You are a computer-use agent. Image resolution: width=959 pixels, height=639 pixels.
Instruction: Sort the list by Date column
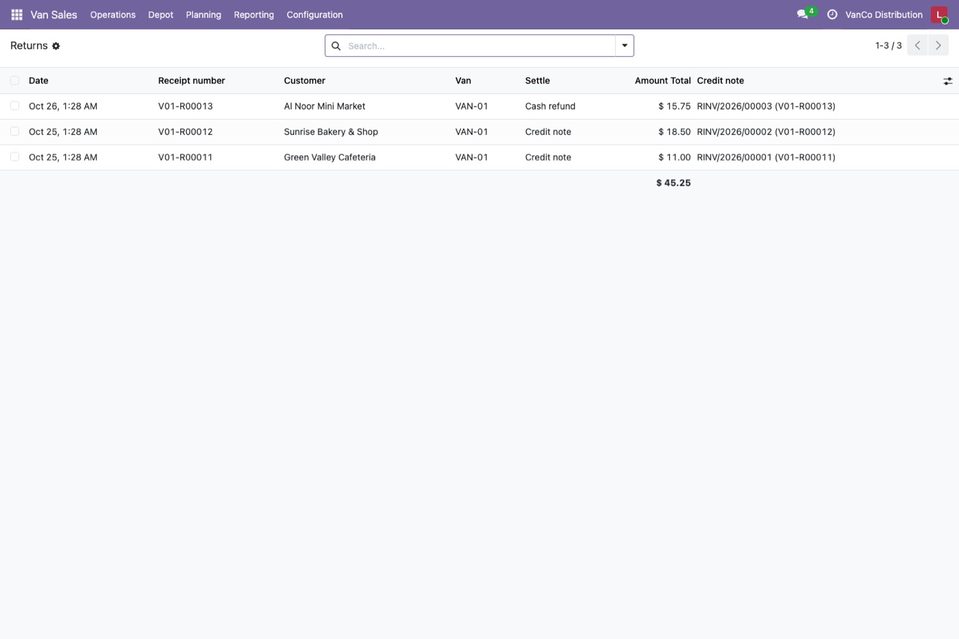pos(39,81)
